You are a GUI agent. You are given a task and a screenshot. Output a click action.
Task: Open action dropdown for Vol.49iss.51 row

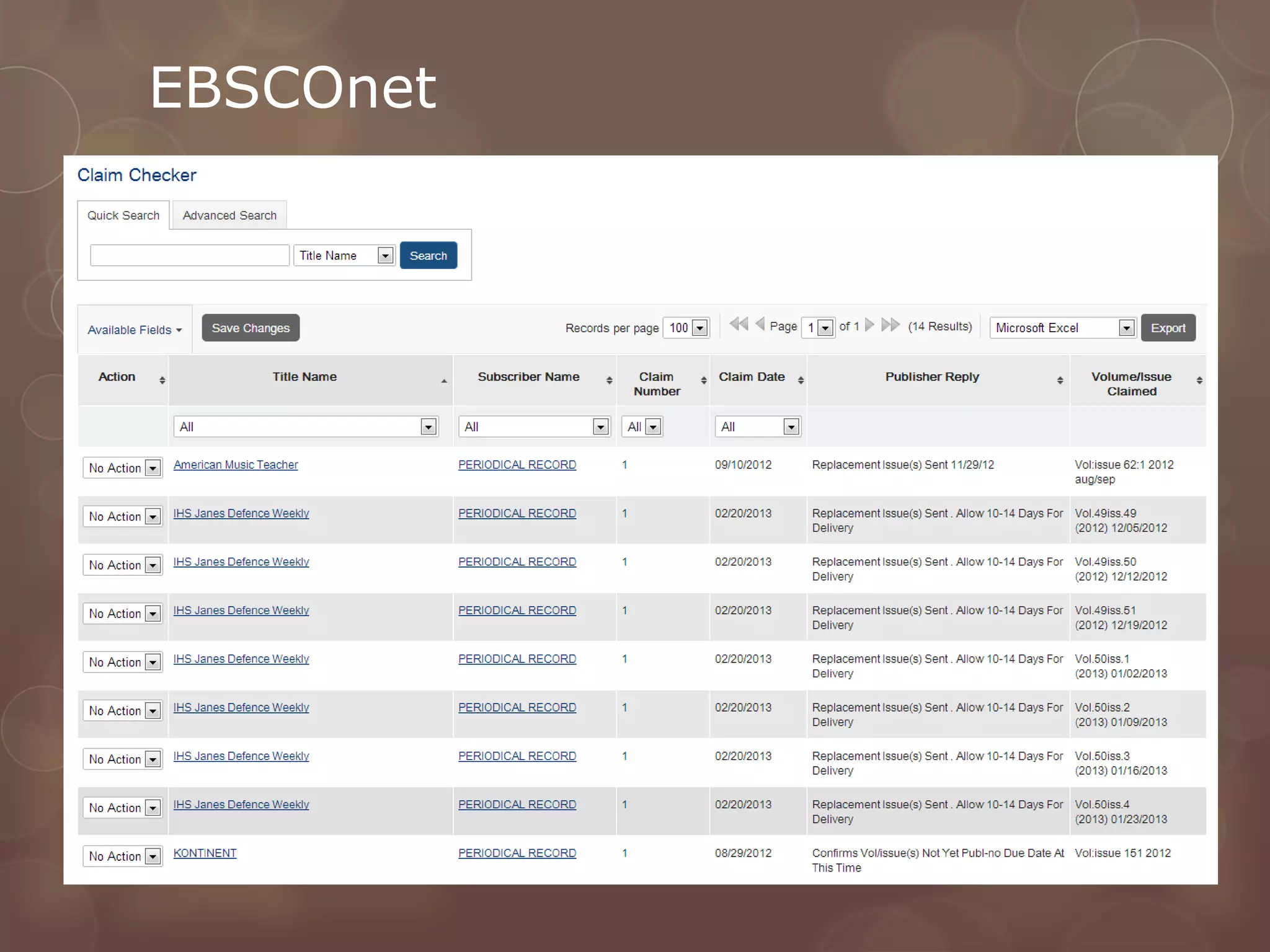click(x=123, y=614)
